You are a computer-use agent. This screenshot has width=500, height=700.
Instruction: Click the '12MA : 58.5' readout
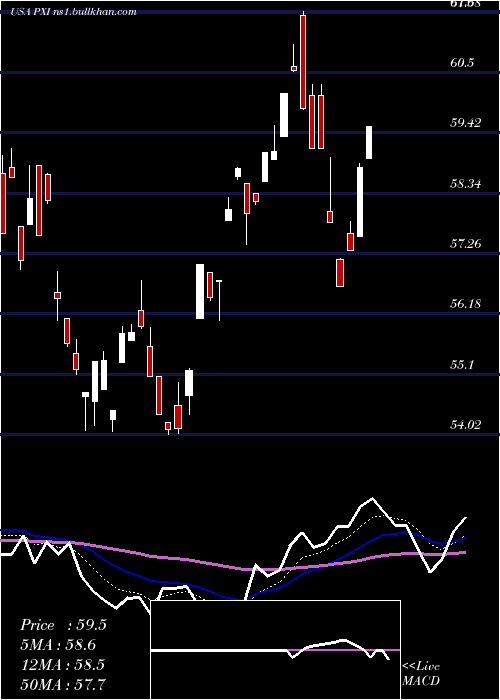click(62, 664)
